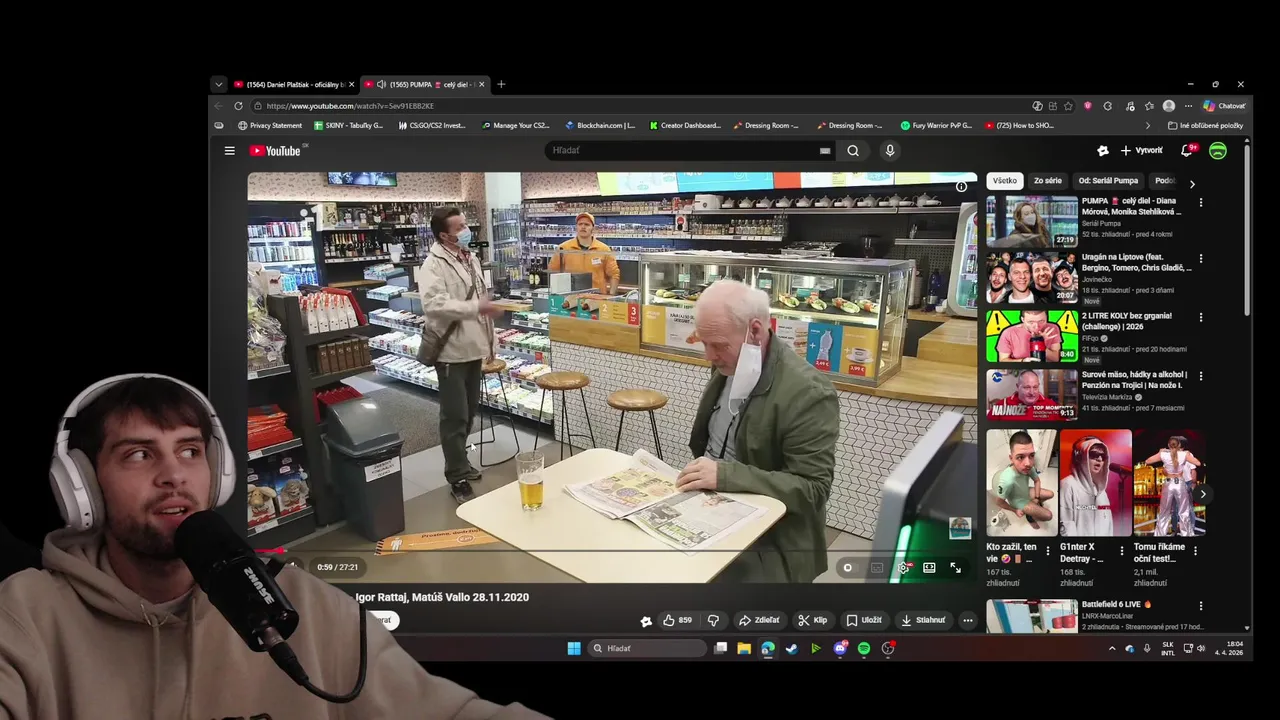
Task: Download video with Stiahnuť button
Action: coord(923,620)
